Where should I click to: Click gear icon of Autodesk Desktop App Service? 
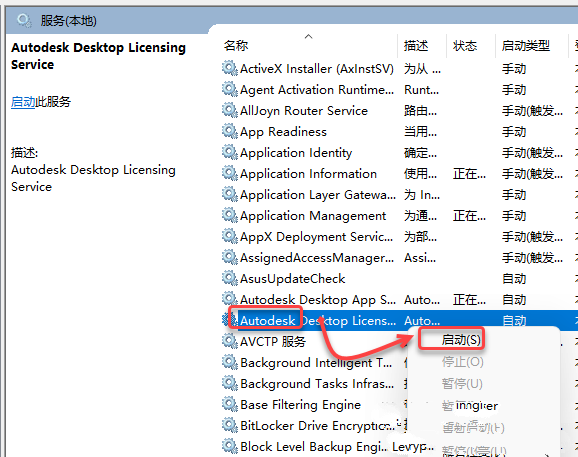tap(229, 299)
